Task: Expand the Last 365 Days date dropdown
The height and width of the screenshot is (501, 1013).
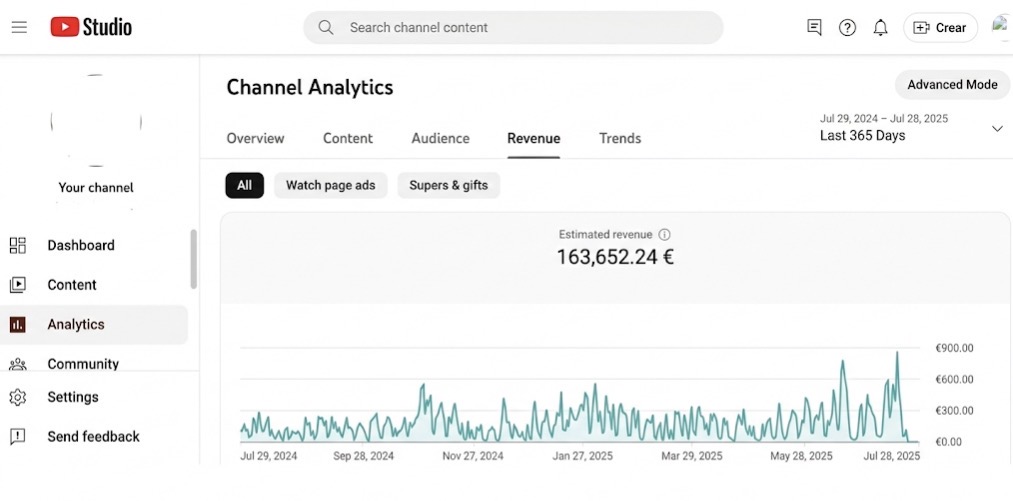Action: click(996, 128)
